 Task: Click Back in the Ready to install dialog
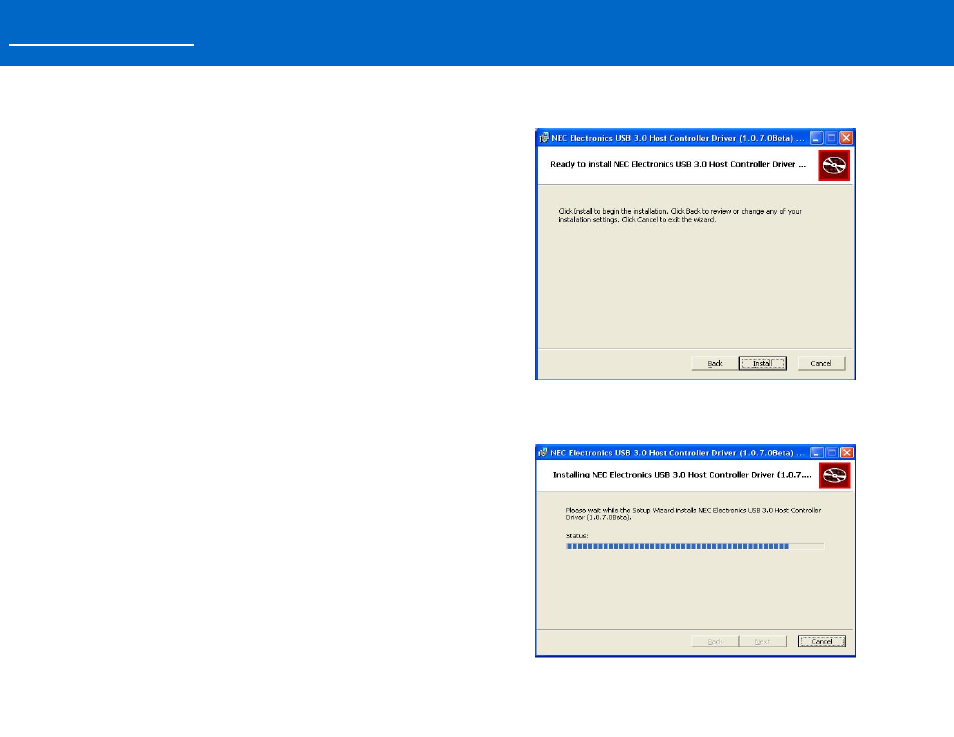pyautogui.click(x=715, y=363)
